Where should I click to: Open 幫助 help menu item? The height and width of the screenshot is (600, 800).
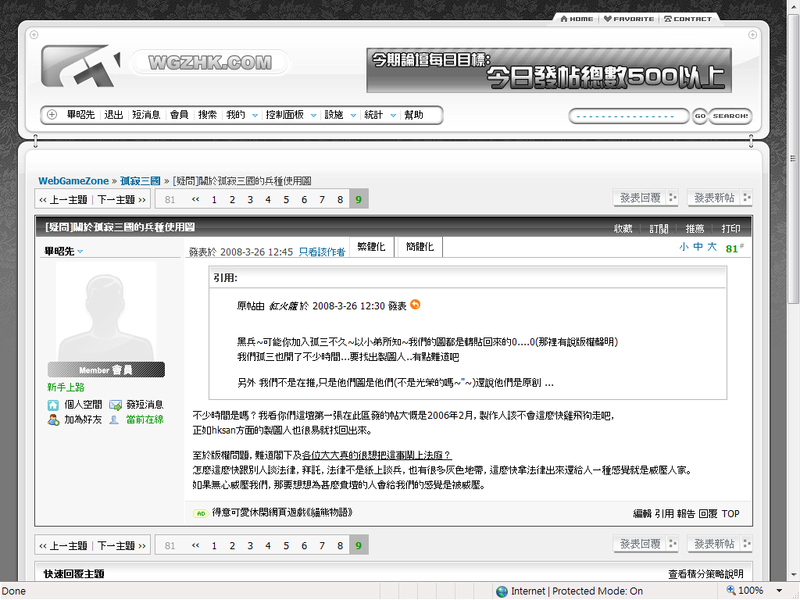point(414,115)
